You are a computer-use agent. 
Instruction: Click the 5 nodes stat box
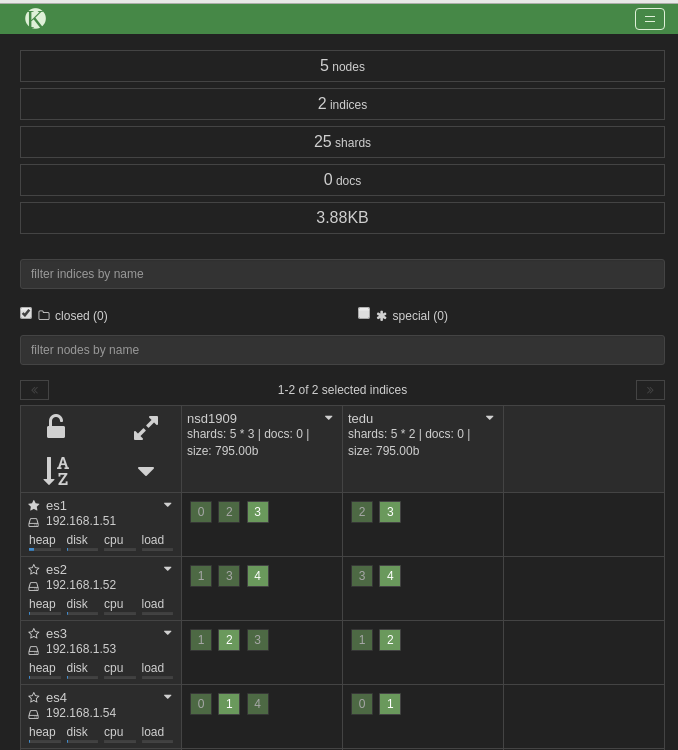(x=342, y=66)
